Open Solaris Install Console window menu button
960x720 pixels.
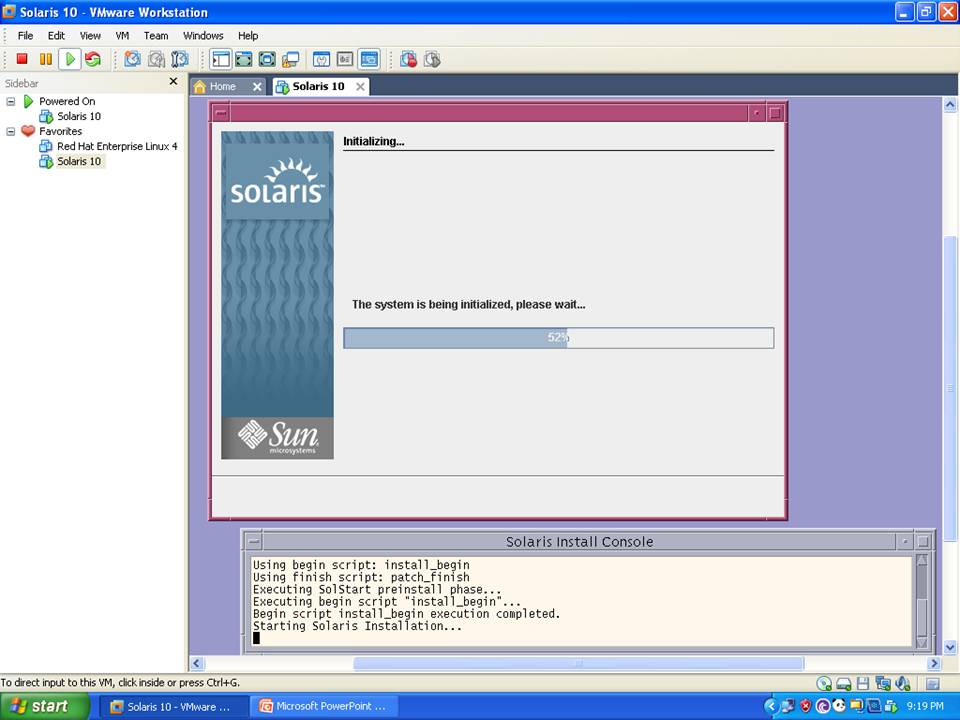253,541
